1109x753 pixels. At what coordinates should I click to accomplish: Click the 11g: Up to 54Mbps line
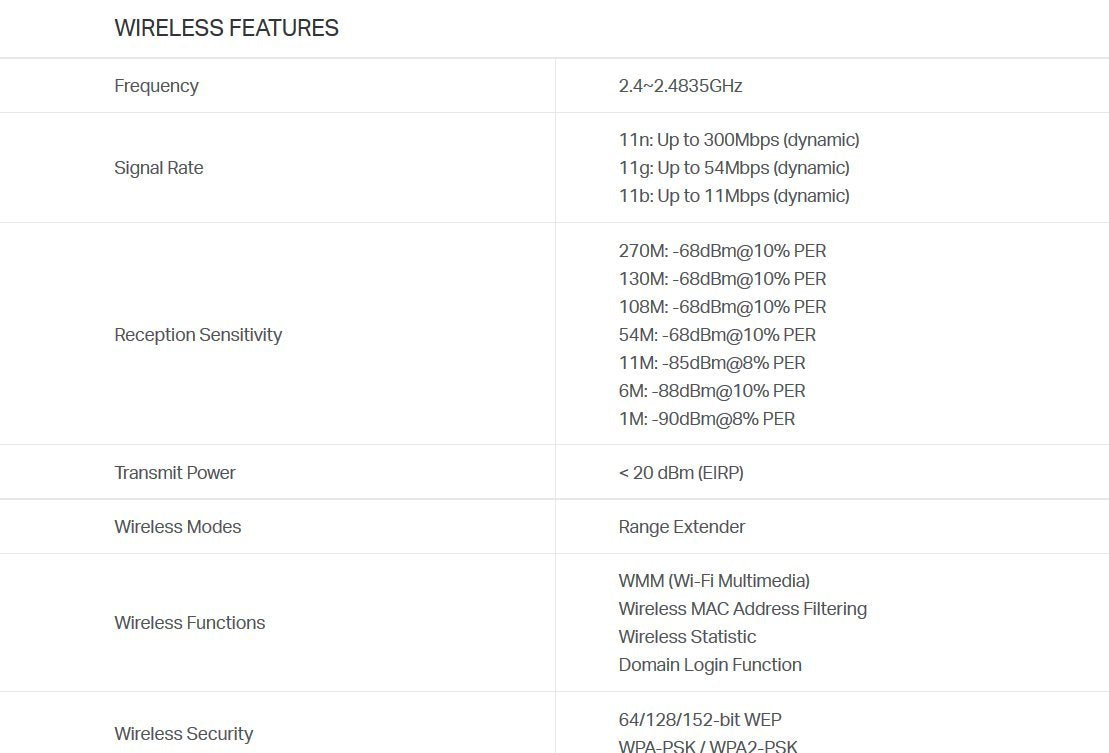tap(733, 168)
